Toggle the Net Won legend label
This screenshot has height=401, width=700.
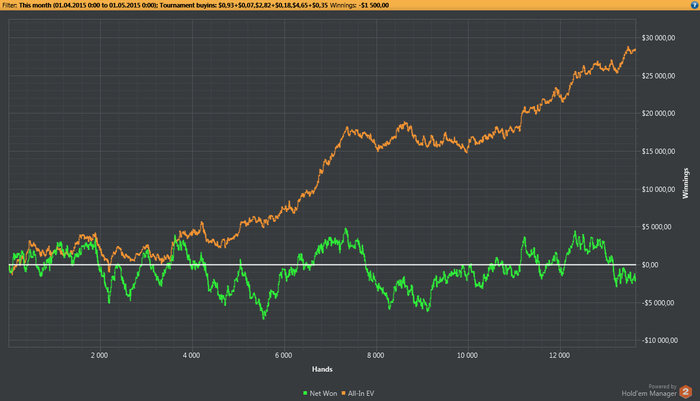pos(323,393)
